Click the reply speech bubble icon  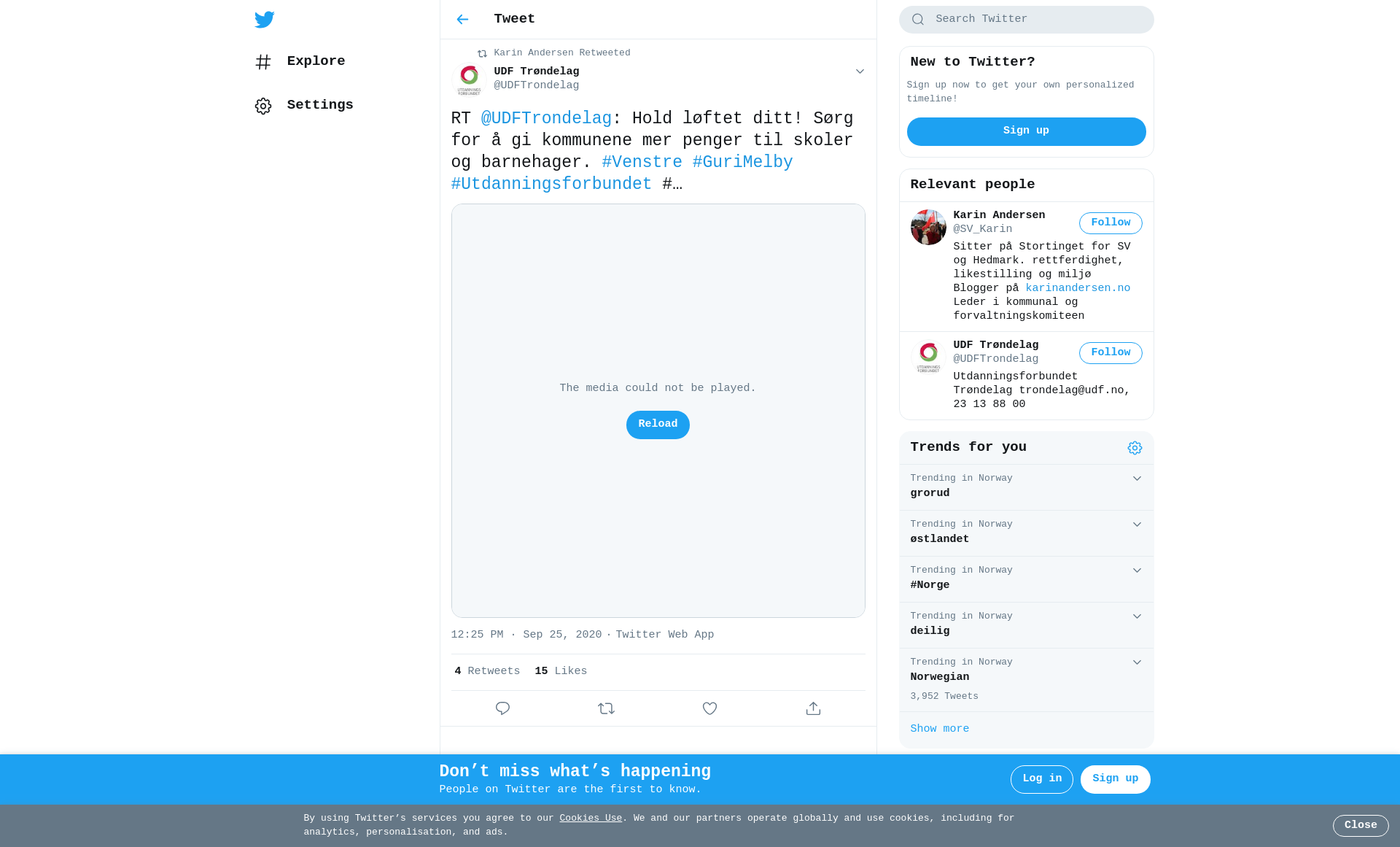click(x=502, y=708)
